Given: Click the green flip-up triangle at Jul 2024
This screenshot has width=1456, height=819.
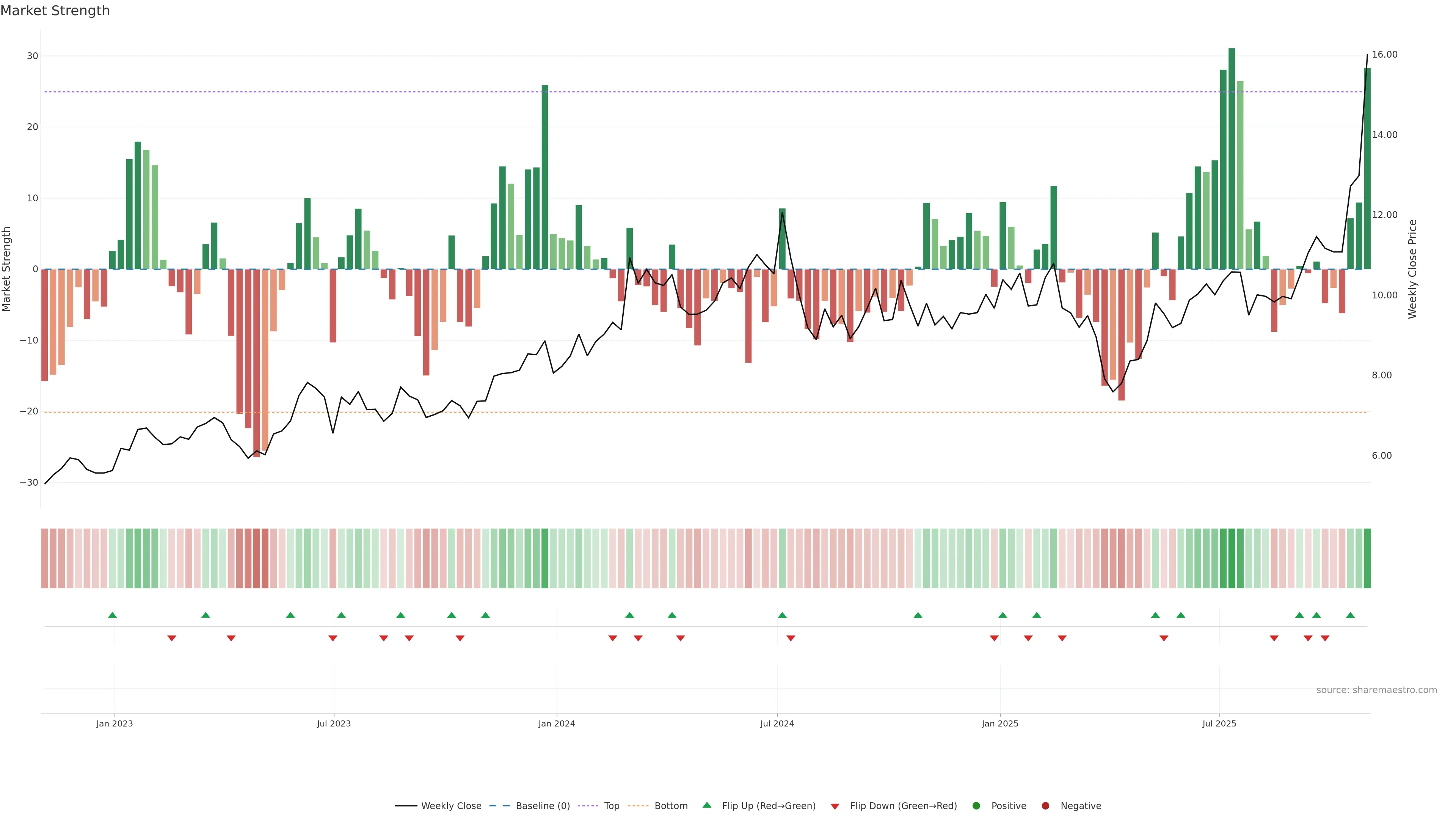Looking at the screenshot, I should tap(782, 615).
